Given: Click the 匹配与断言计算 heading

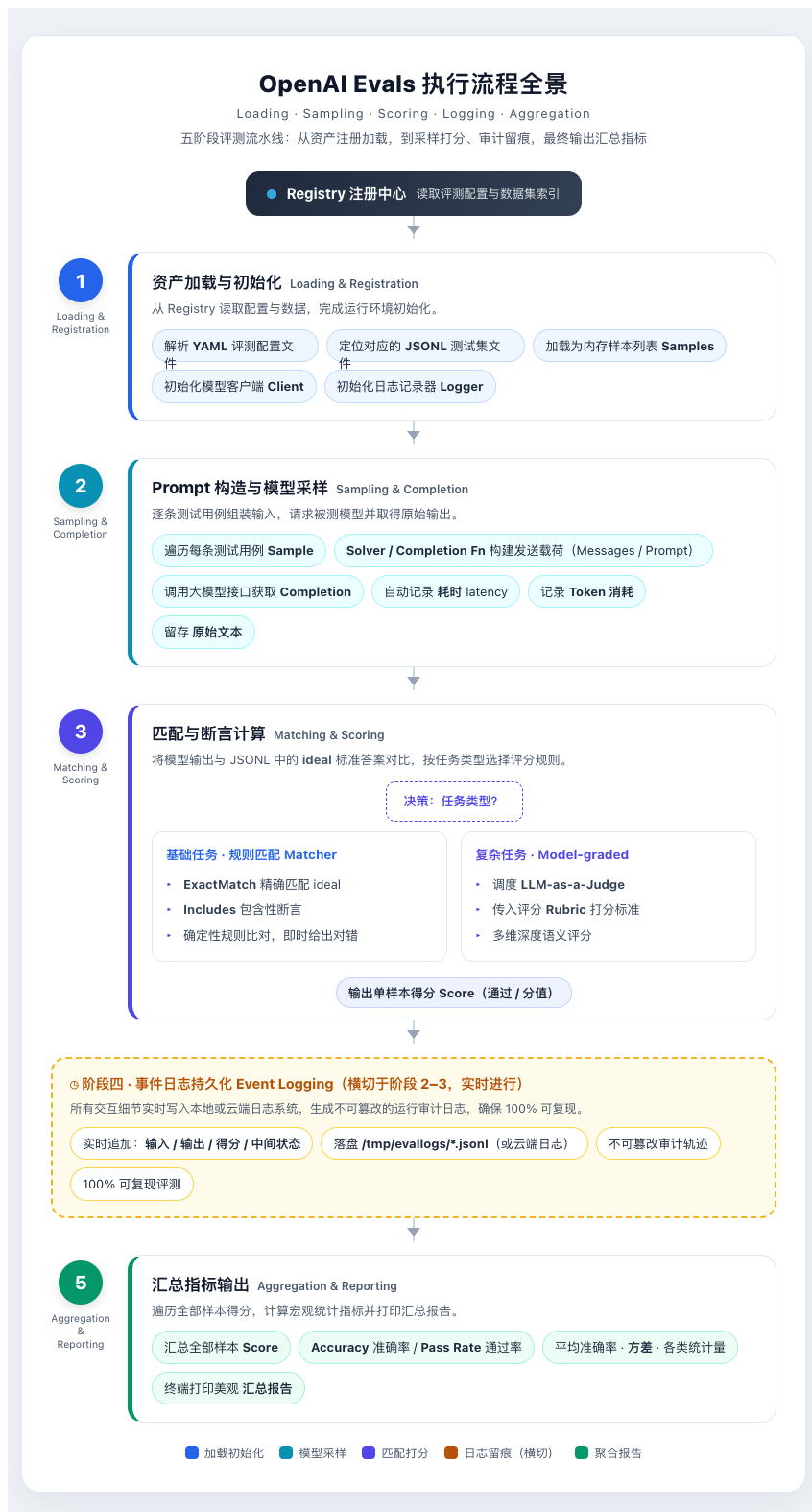Looking at the screenshot, I should coord(208,733).
